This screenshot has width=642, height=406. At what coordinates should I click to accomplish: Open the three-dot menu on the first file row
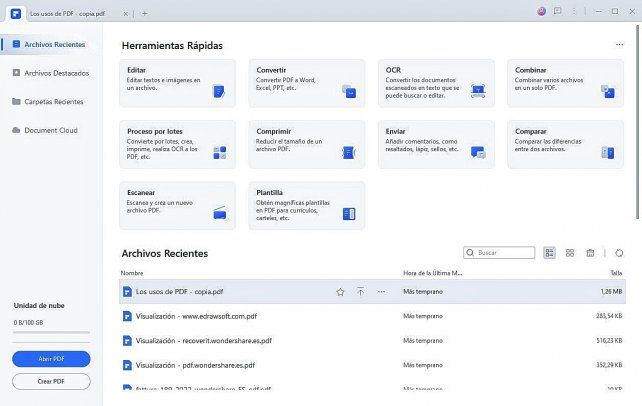point(381,292)
